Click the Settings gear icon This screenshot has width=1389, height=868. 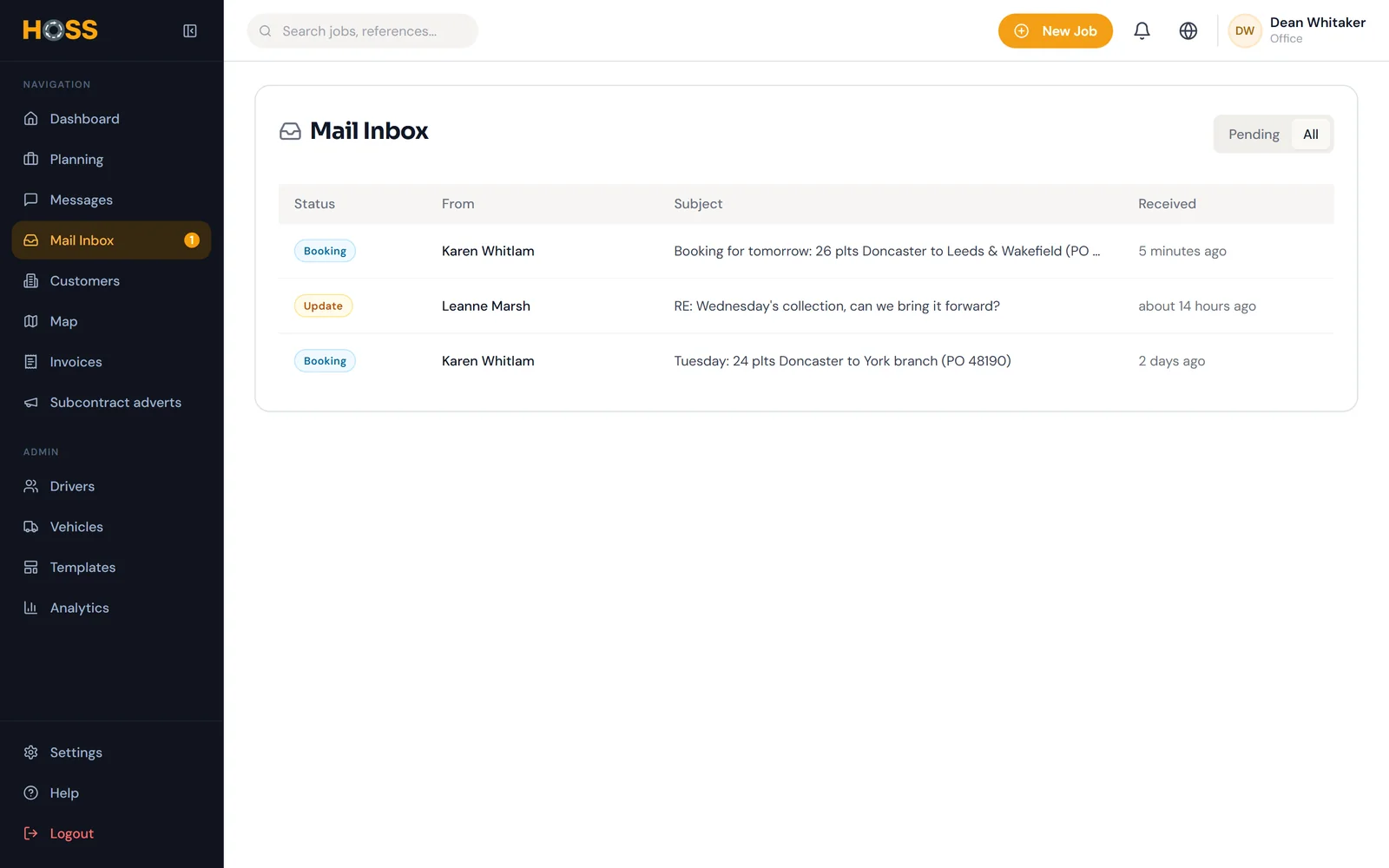pyautogui.click(x=31, y=753)
